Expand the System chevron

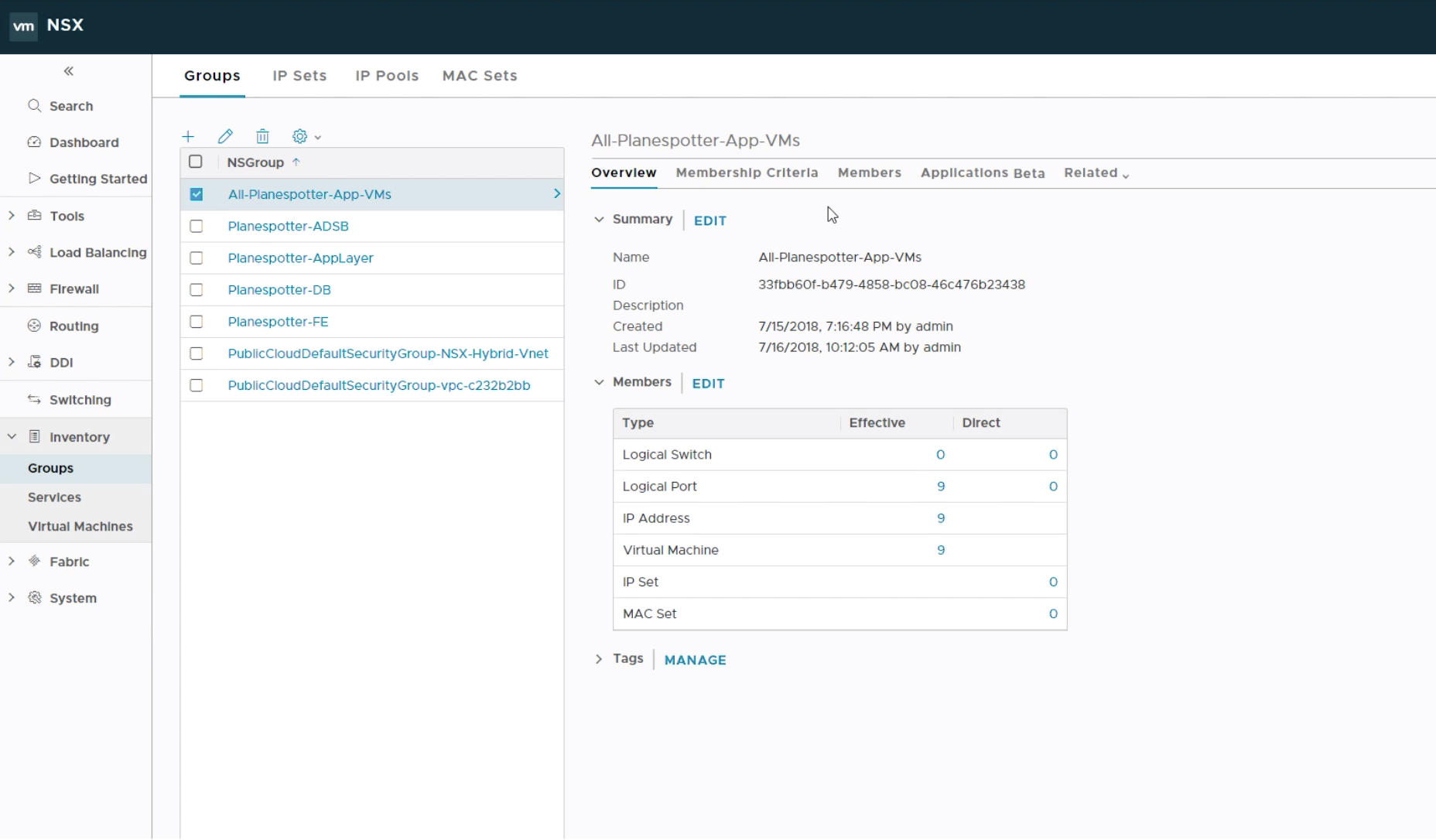[x=12, y=597]
